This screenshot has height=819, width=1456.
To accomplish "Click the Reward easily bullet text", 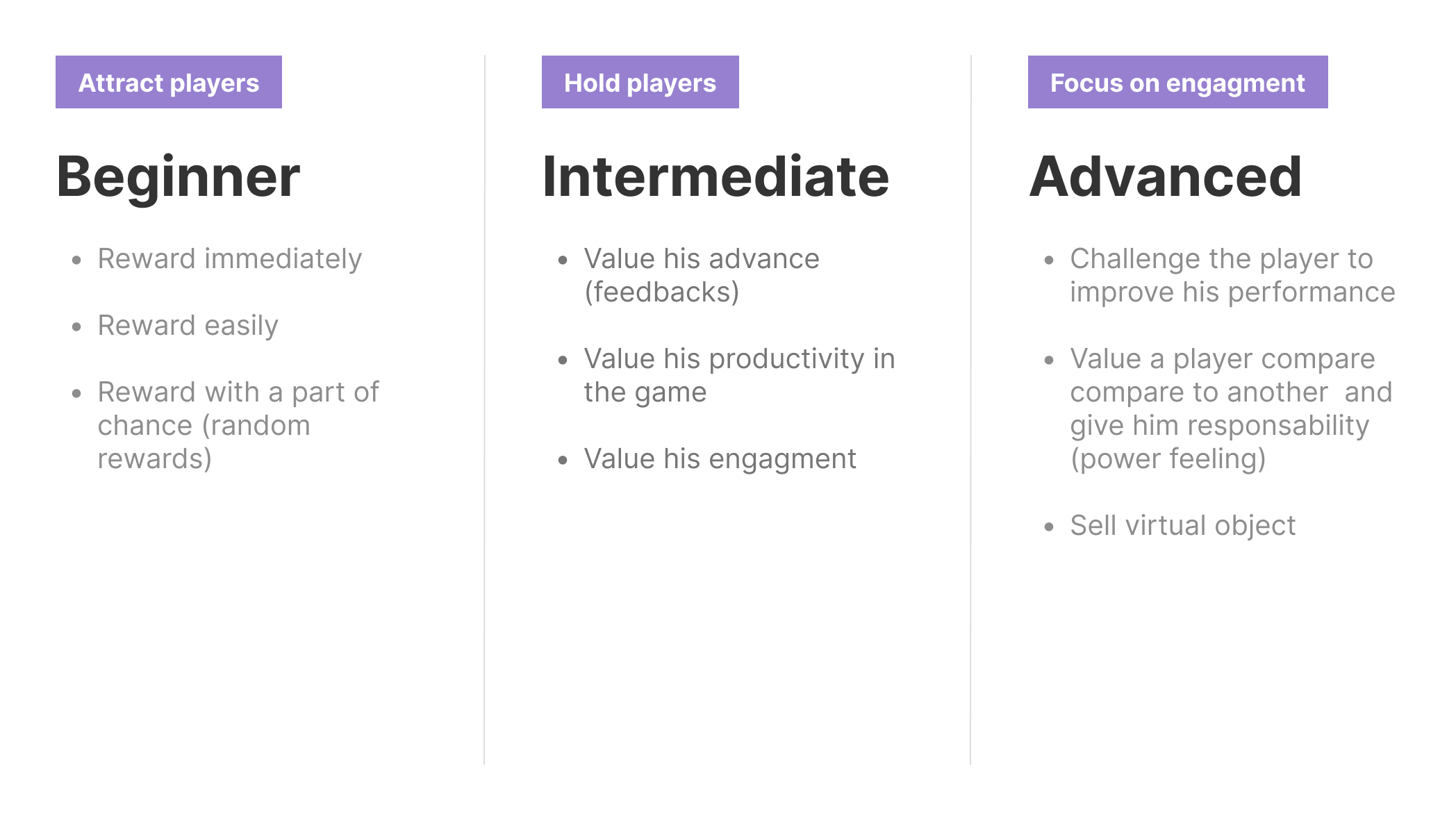I will [188, 326].
